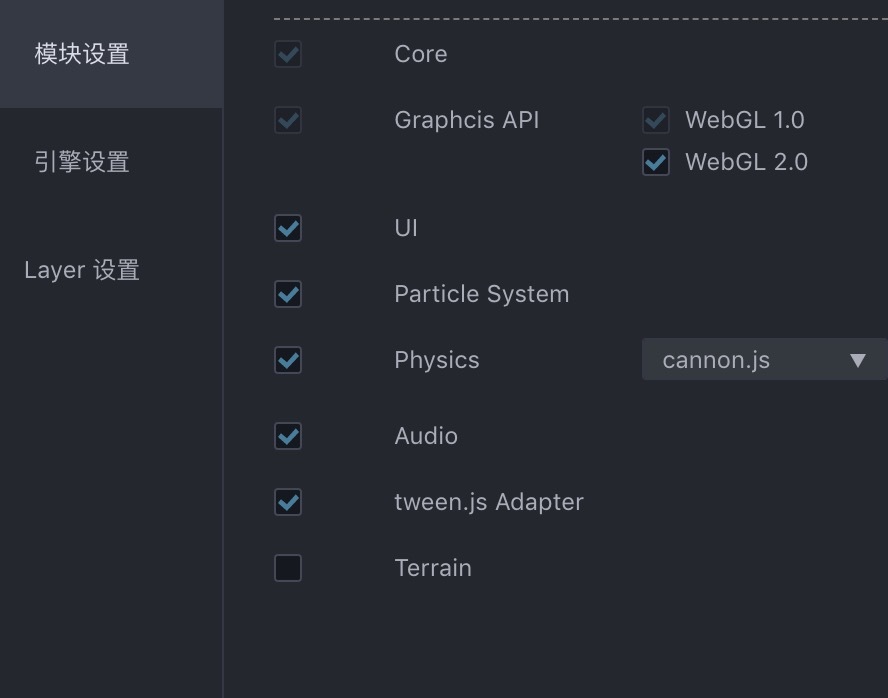The height and width of the screenshot is (698, 888).
Task: Toggle the Core module checkbox
Action: [288, 54]
